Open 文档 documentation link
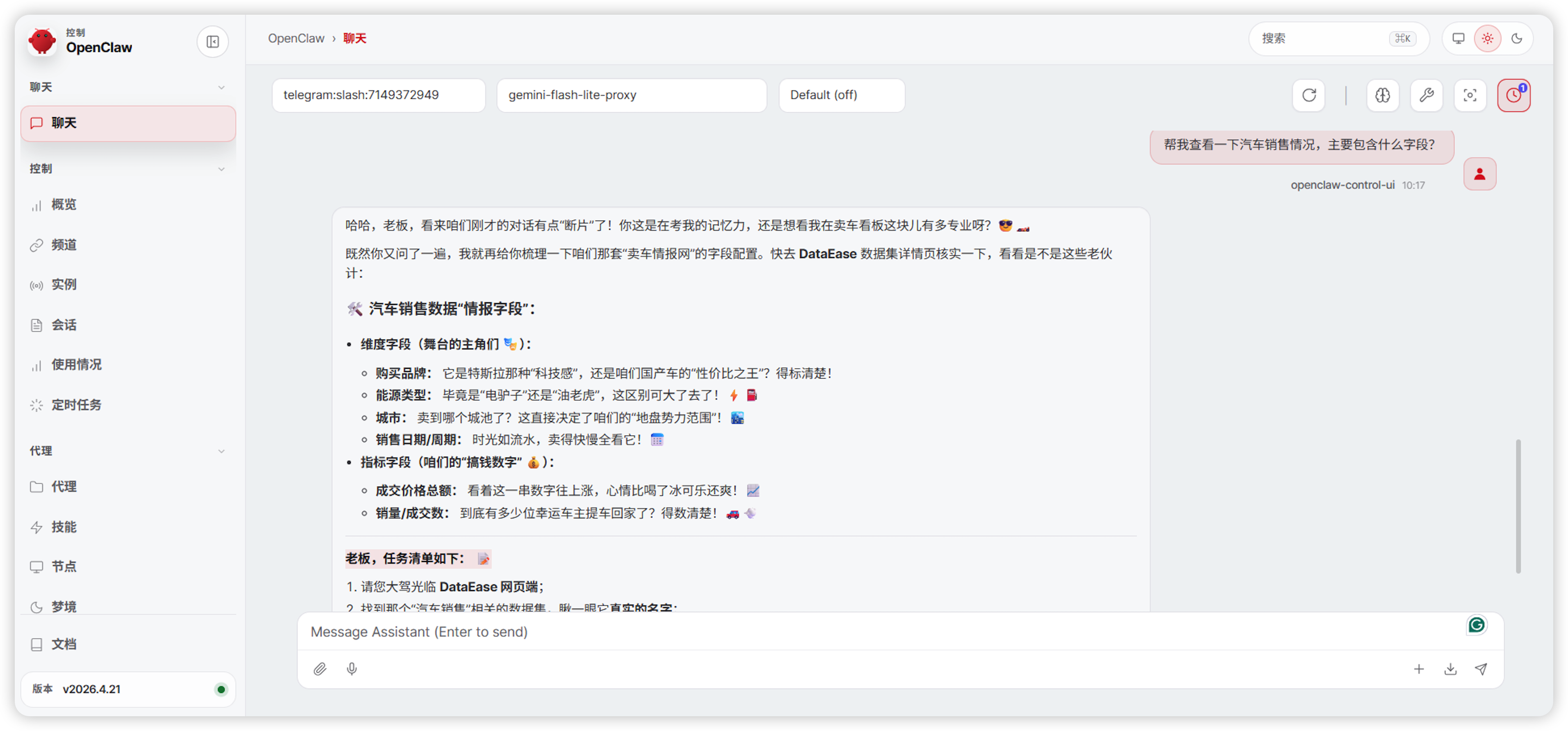 pos(128,644)
